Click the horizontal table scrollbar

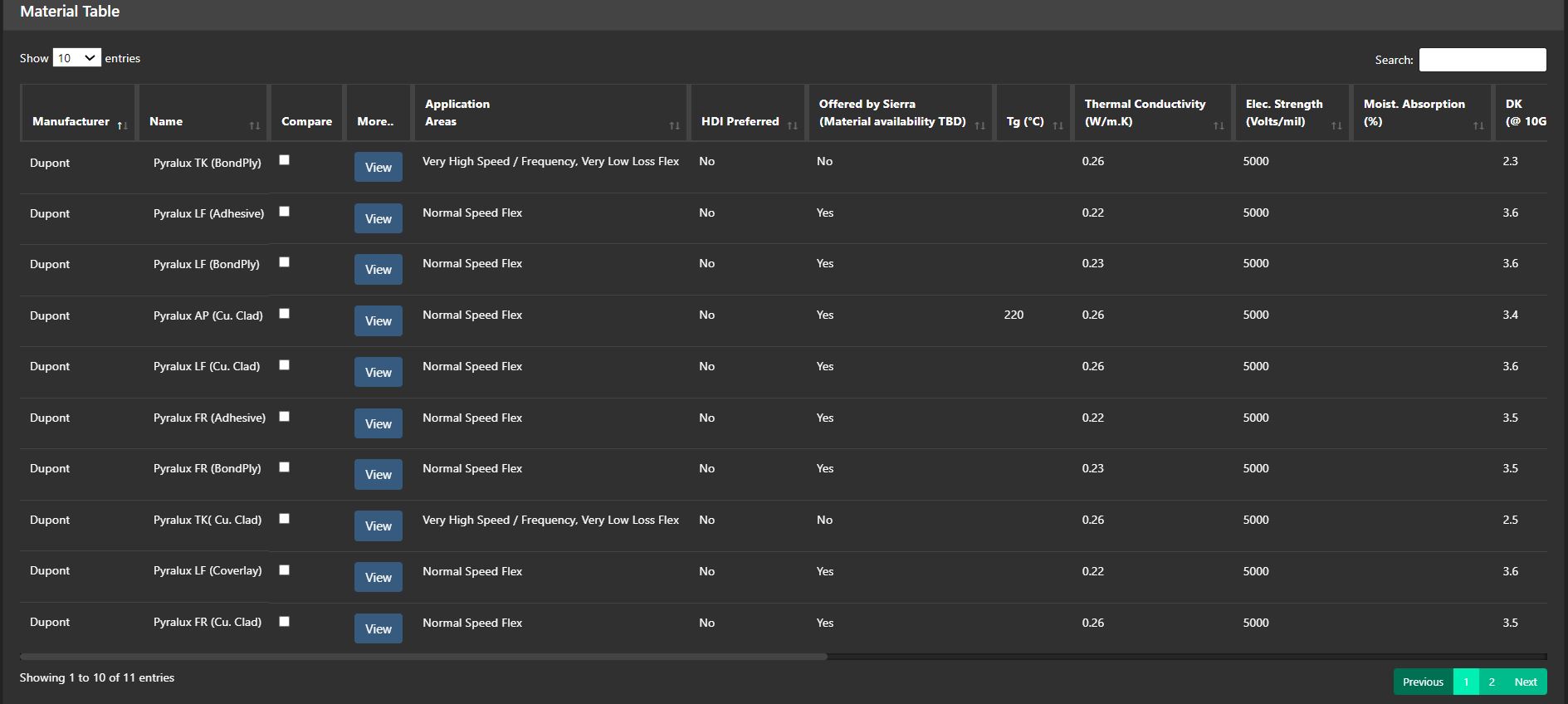click(423, 657)
